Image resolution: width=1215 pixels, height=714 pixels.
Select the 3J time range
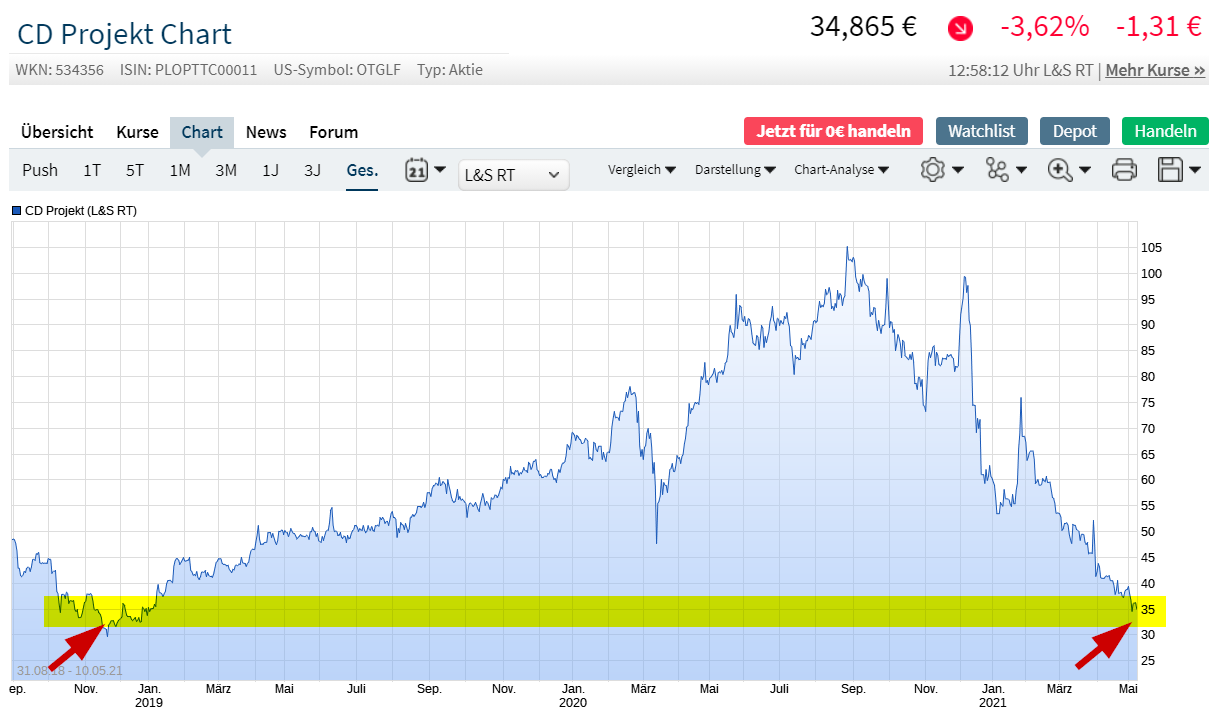313,170
